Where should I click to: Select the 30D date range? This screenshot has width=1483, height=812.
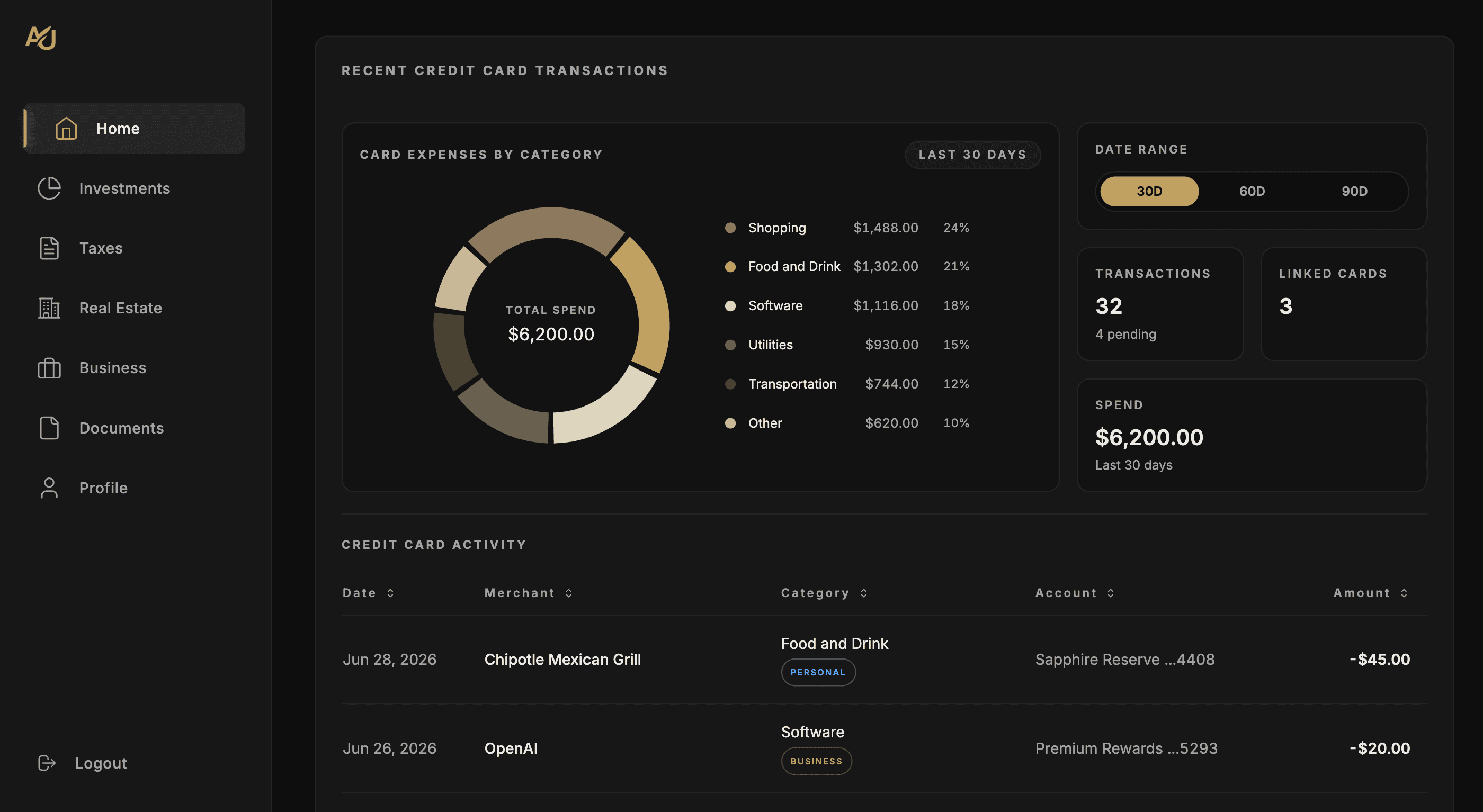pos(1149,191)
